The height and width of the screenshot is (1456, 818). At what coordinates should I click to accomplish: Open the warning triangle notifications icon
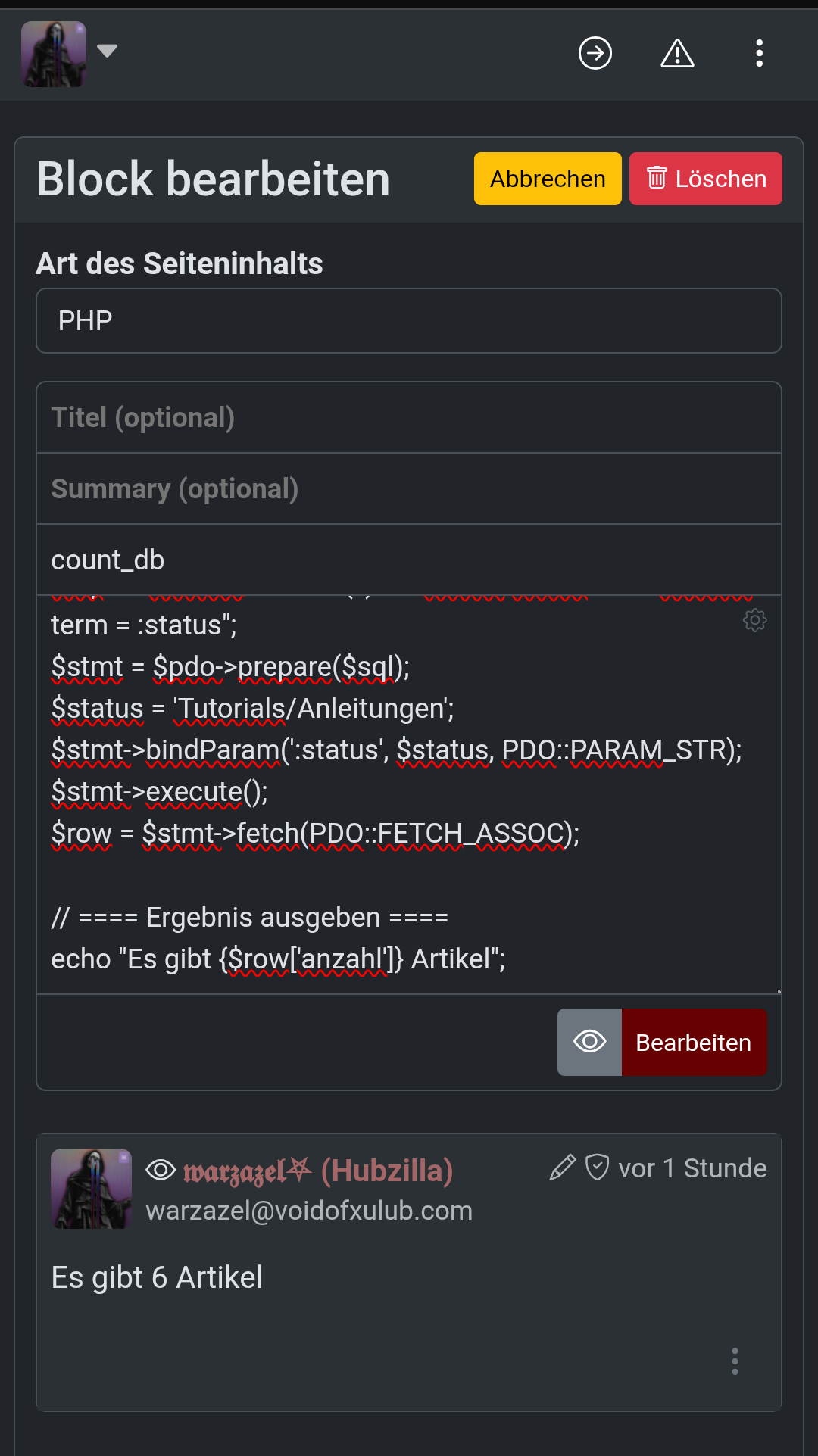click(677, 53)
